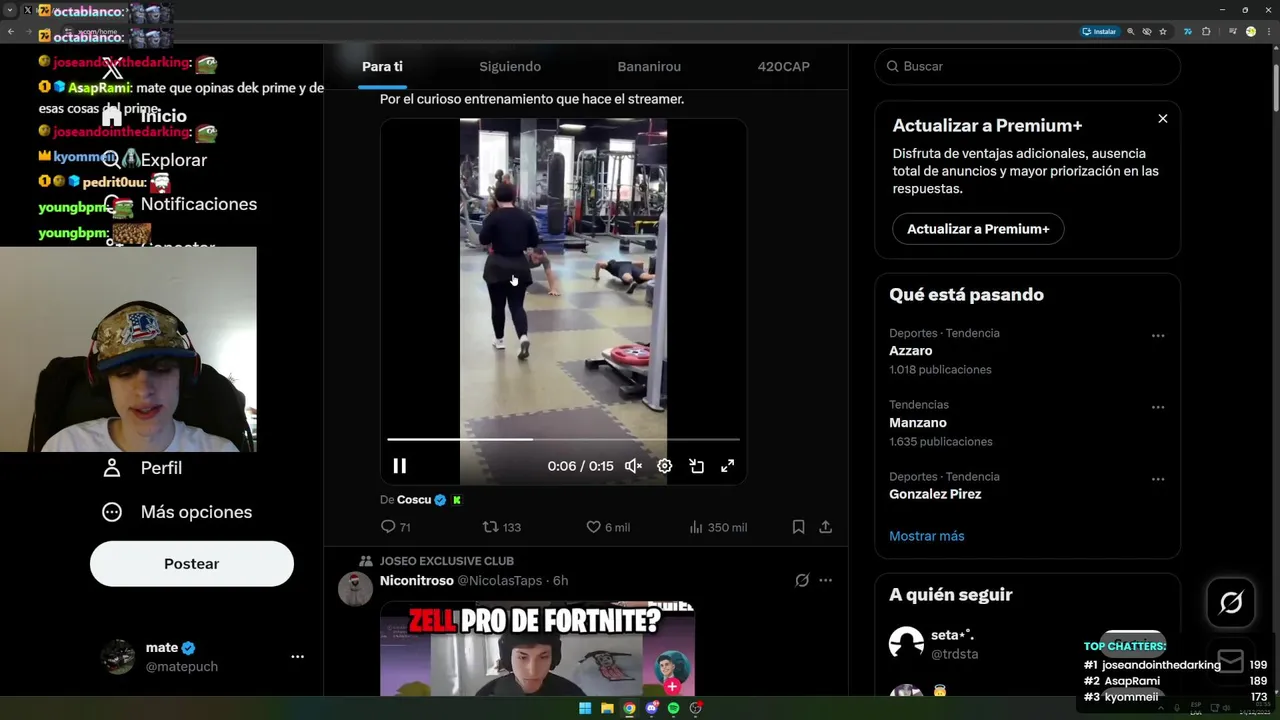Pause the playing video
The image size is (1280, 720).
(x=399, y=466)
